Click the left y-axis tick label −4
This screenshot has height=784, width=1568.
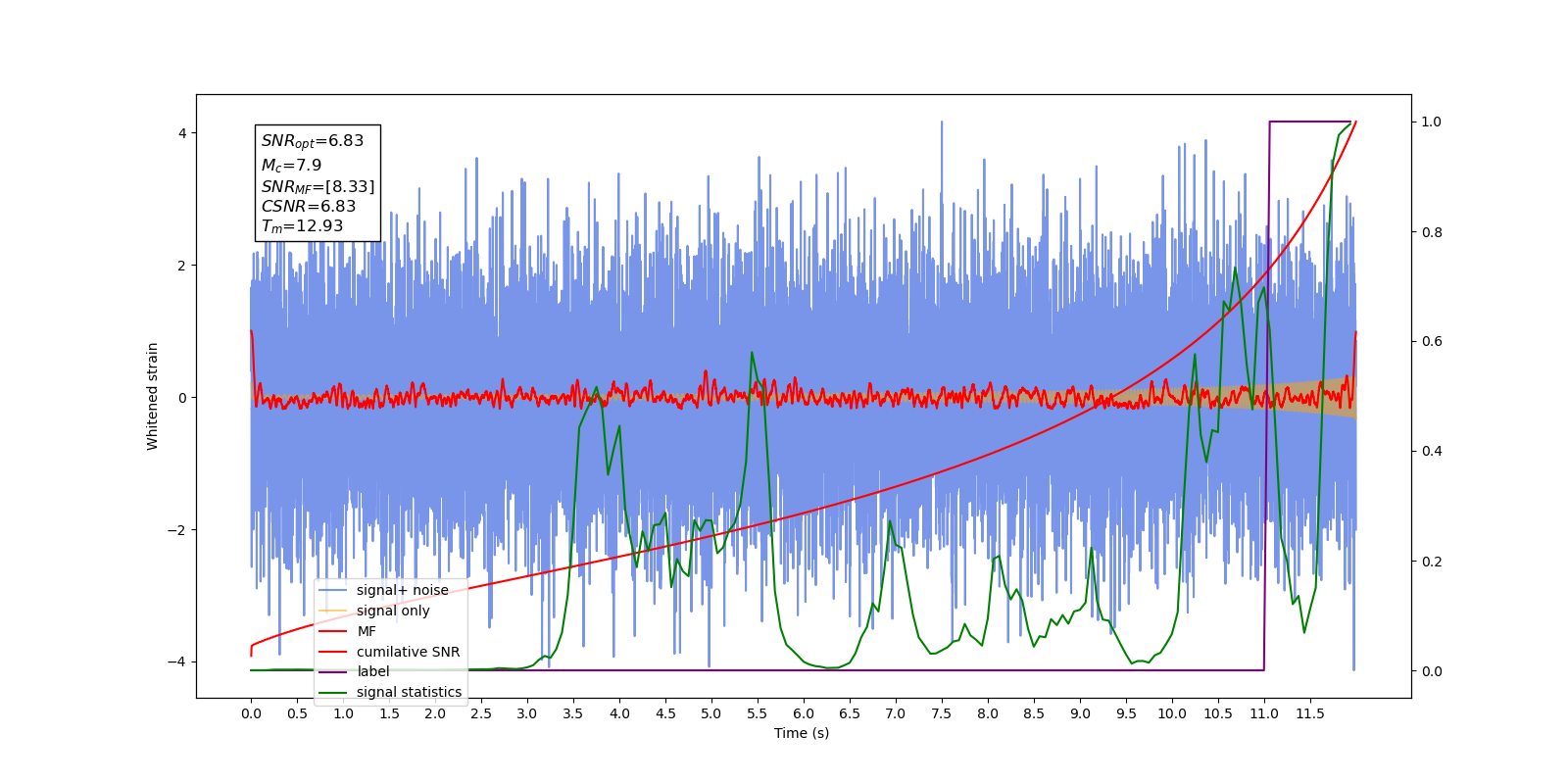[x=176, y=662]
